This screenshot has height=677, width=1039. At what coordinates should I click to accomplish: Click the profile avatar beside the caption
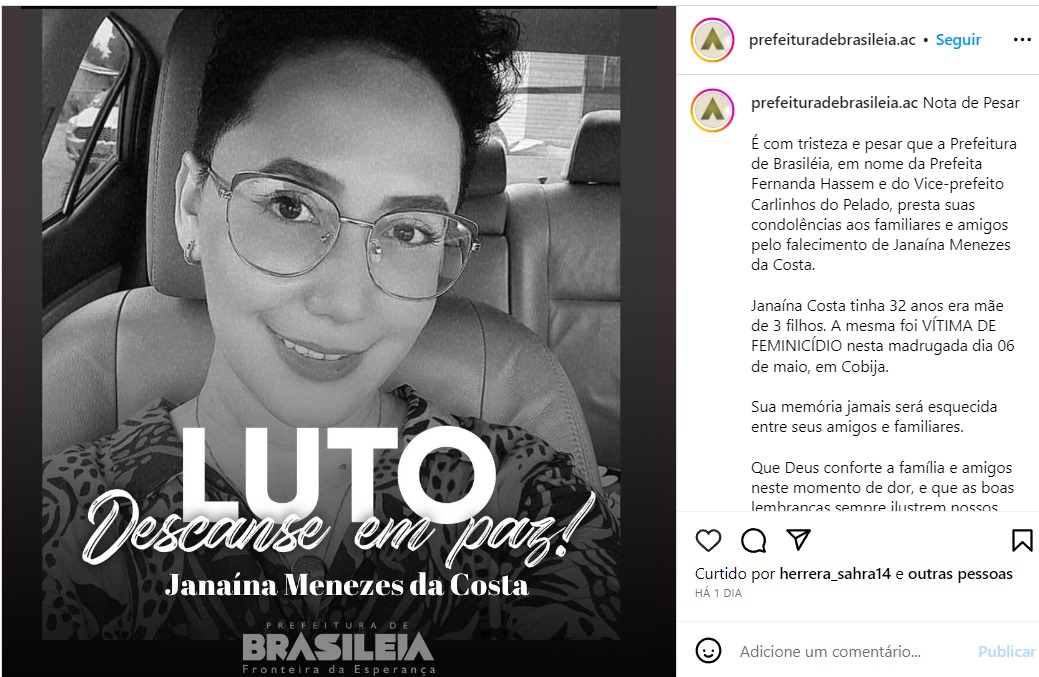tap(712, 110)
